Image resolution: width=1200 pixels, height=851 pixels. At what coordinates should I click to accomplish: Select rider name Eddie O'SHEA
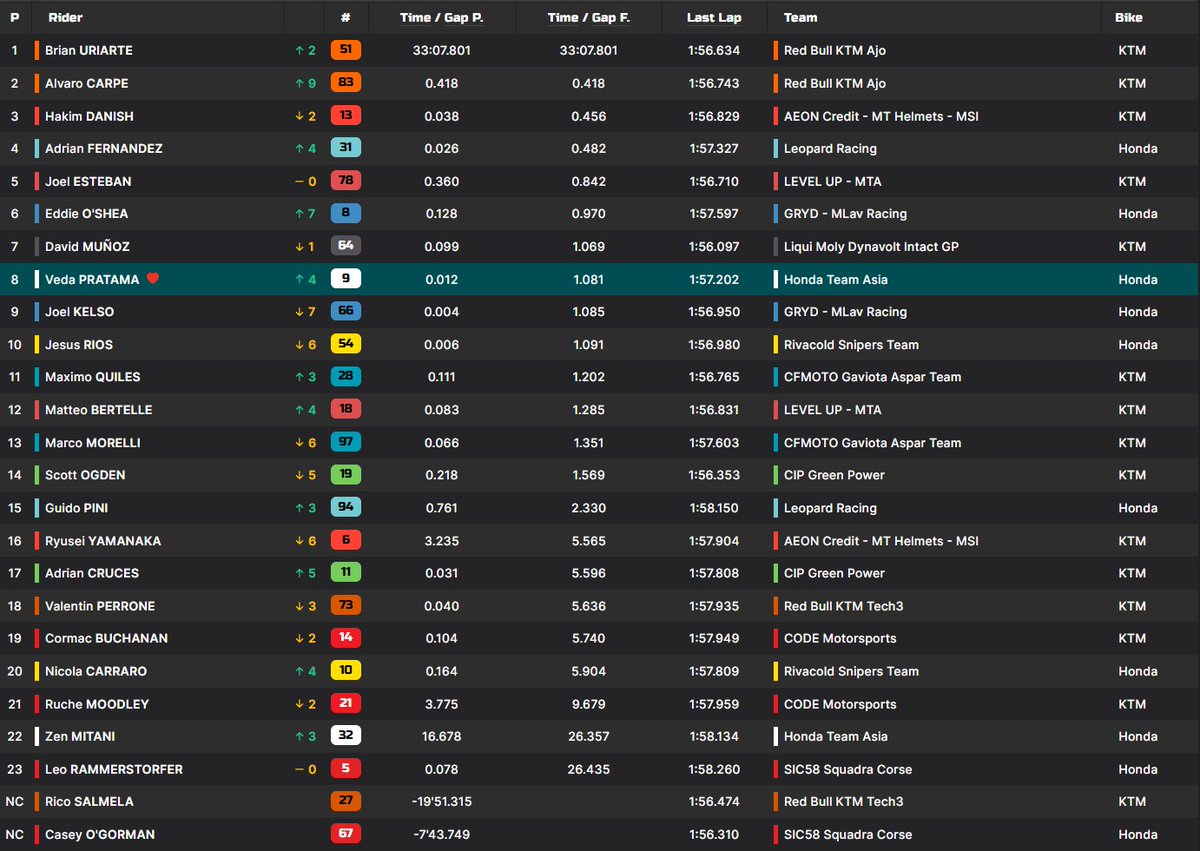pos(87,213)
